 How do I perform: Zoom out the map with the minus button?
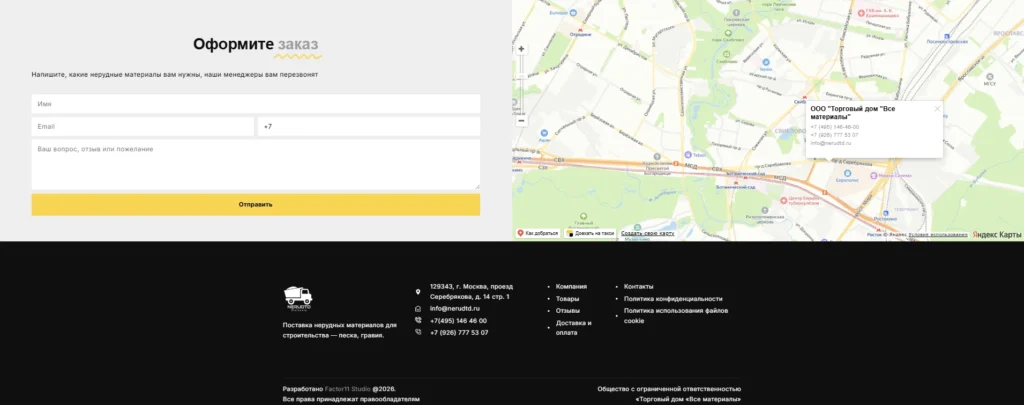521,121
